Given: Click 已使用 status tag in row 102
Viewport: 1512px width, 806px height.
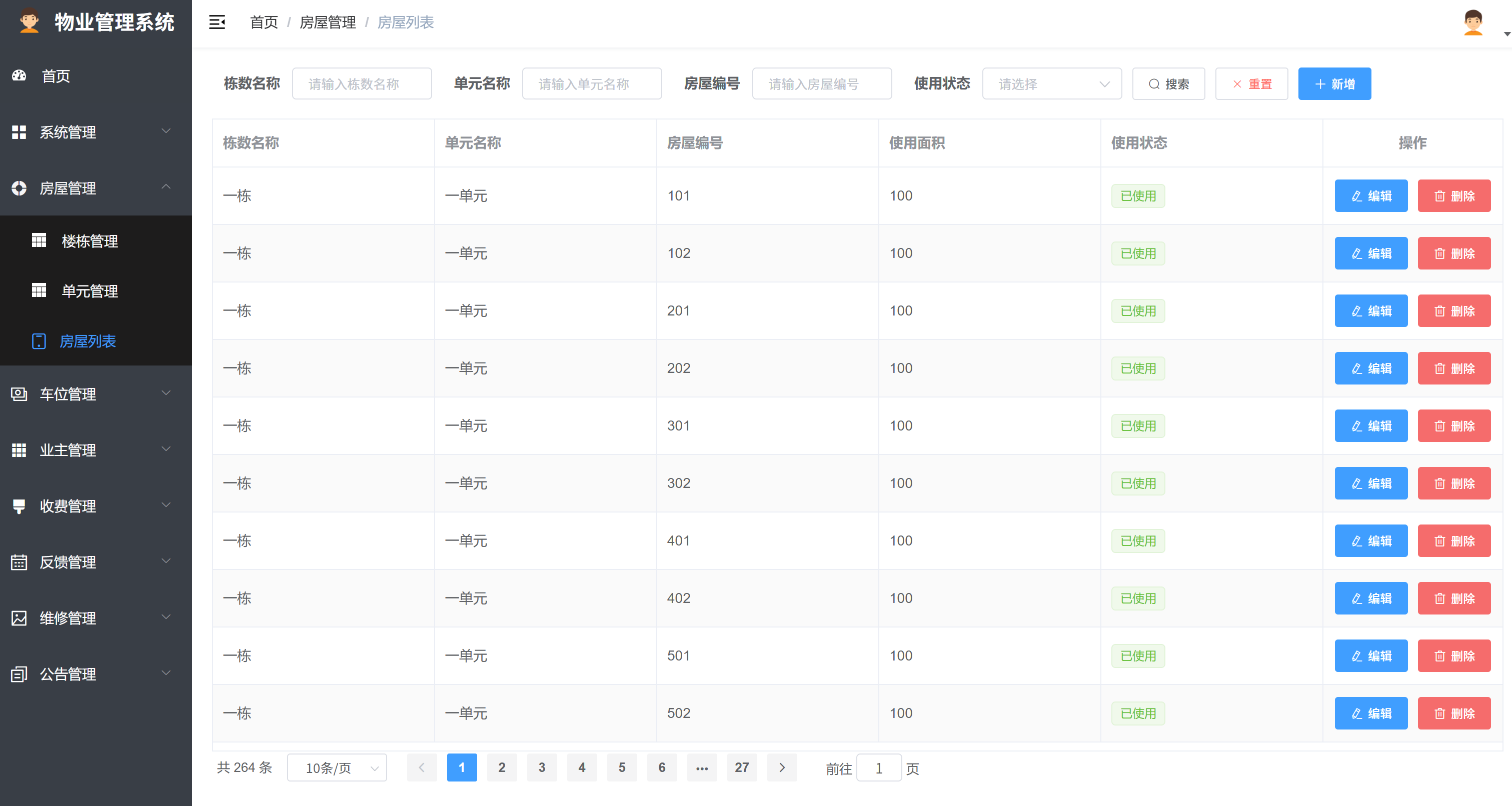Looking at the screenshot, I should point(1138,253).
